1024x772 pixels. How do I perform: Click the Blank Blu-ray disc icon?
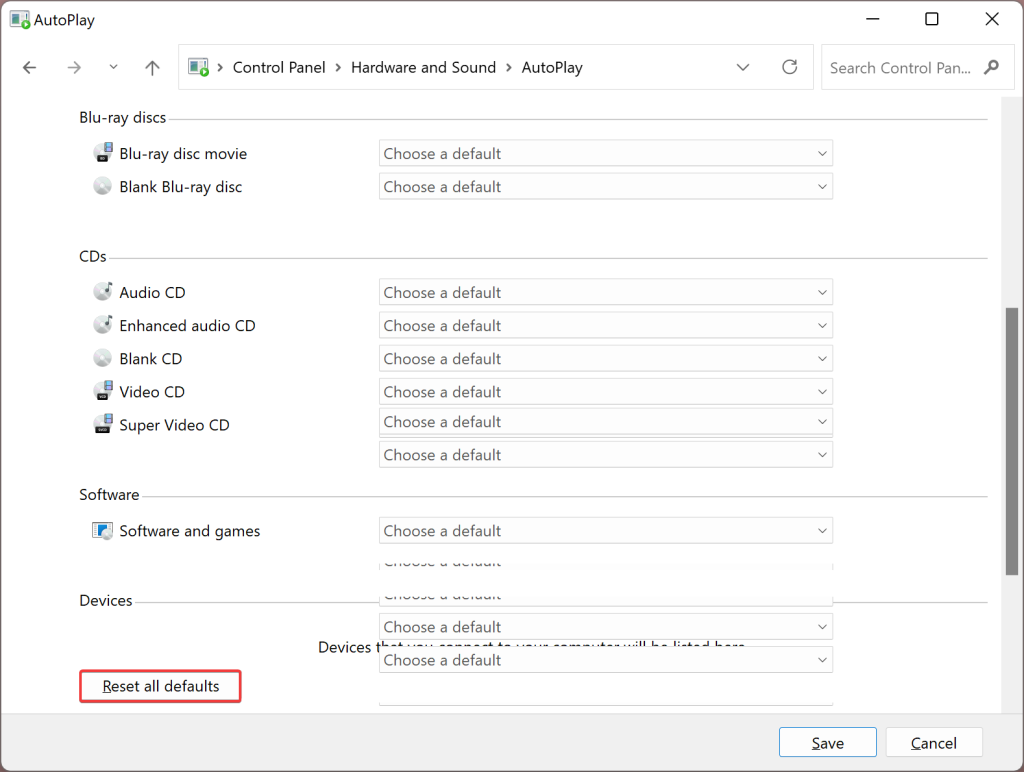(103, 186)
